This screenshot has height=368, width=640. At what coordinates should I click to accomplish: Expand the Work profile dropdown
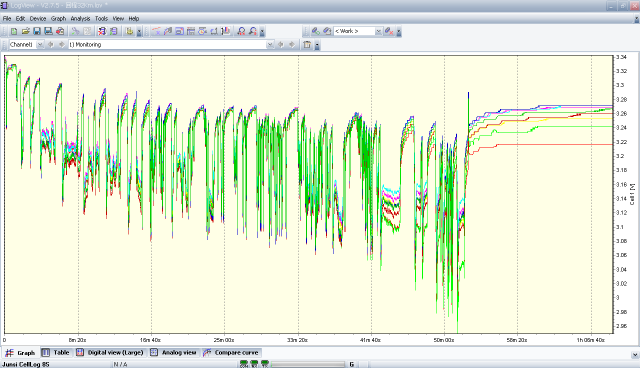[378, 31]
